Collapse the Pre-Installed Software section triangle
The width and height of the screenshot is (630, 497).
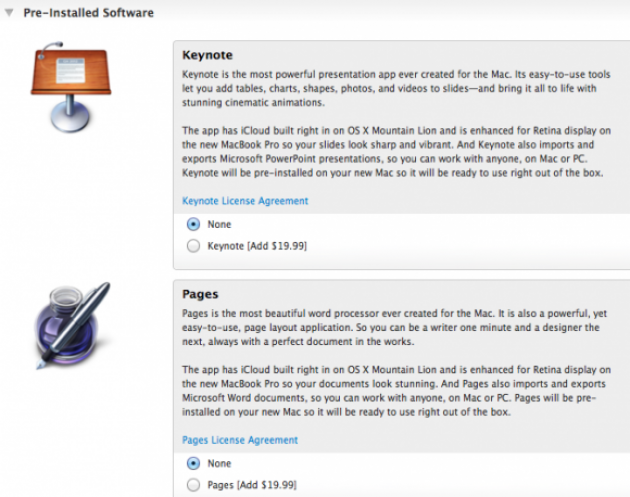pyautogui.click(x=9, y=13)
